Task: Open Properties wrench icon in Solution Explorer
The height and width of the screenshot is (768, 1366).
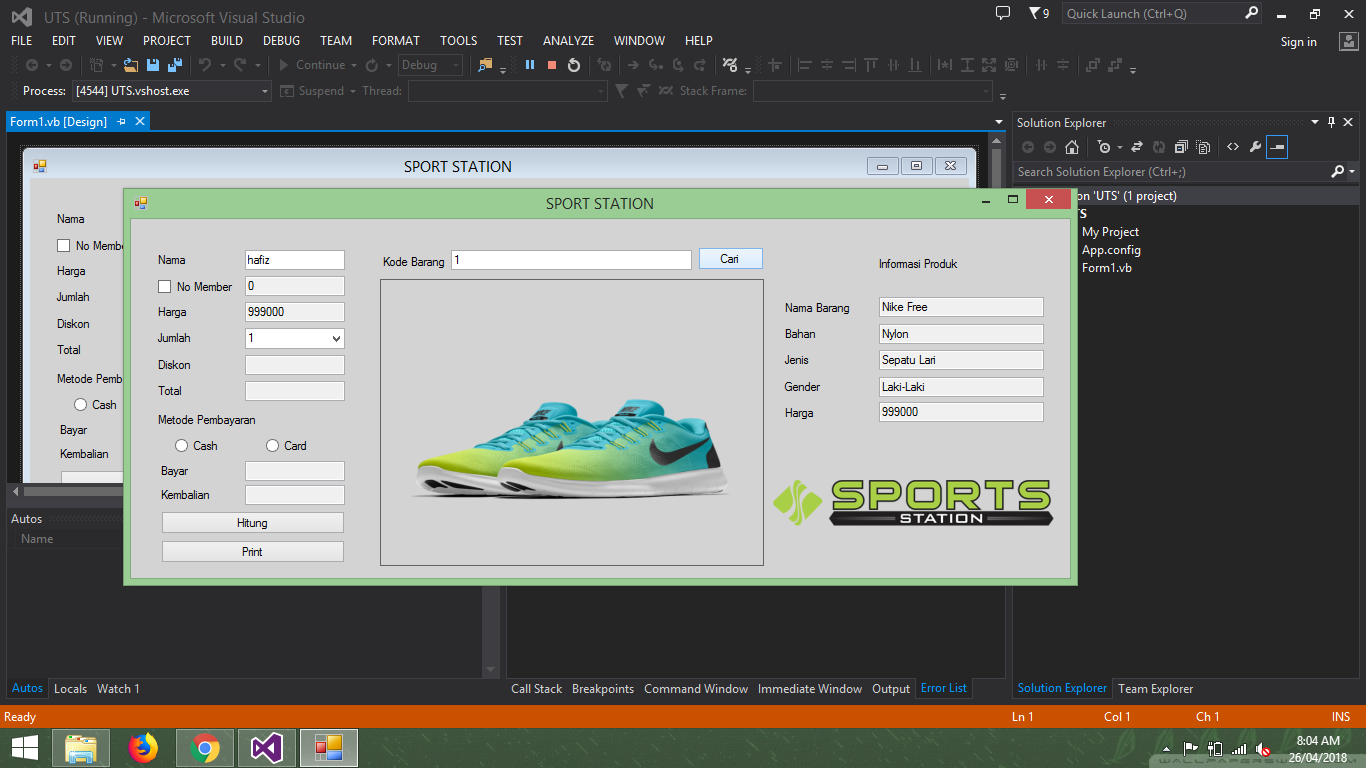Action: pyautogui.click(x=1255, y=147)
